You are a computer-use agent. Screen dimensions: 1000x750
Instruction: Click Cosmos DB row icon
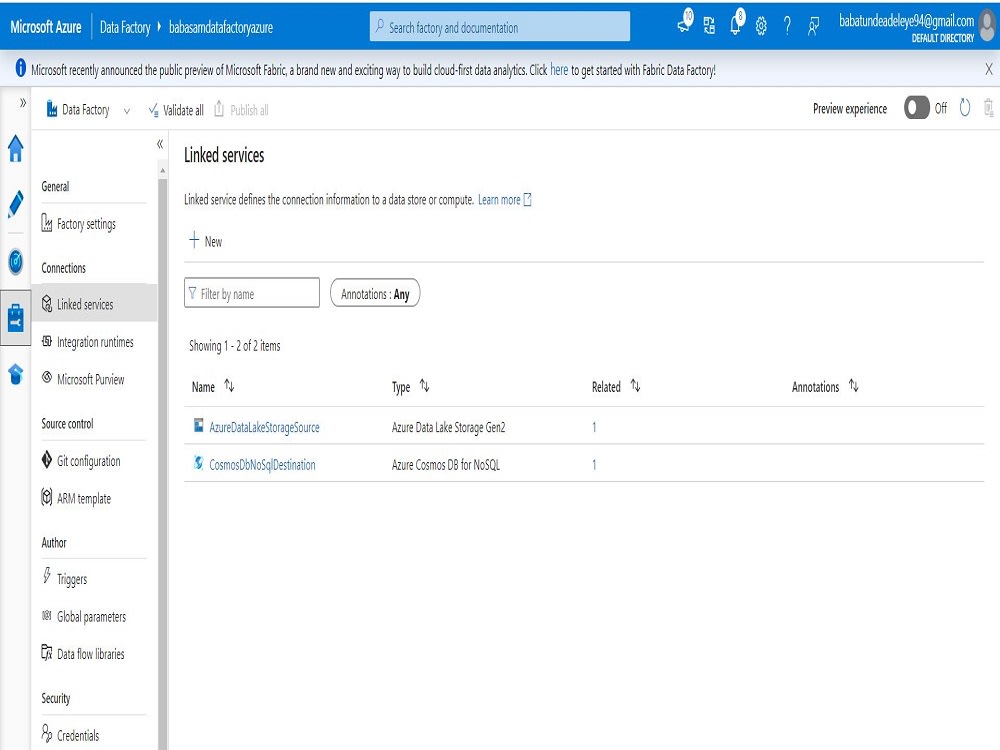199,462
